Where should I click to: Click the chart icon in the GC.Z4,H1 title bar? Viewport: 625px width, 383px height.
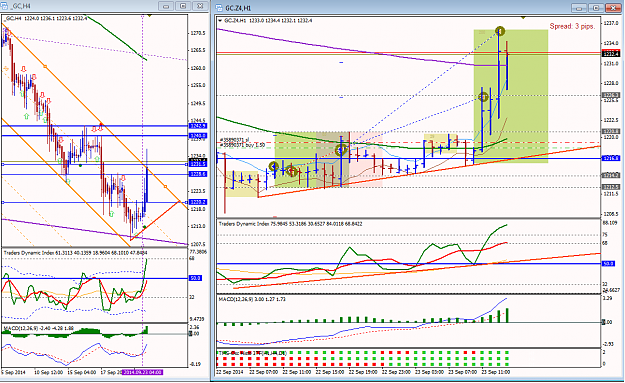pos(220,8)
